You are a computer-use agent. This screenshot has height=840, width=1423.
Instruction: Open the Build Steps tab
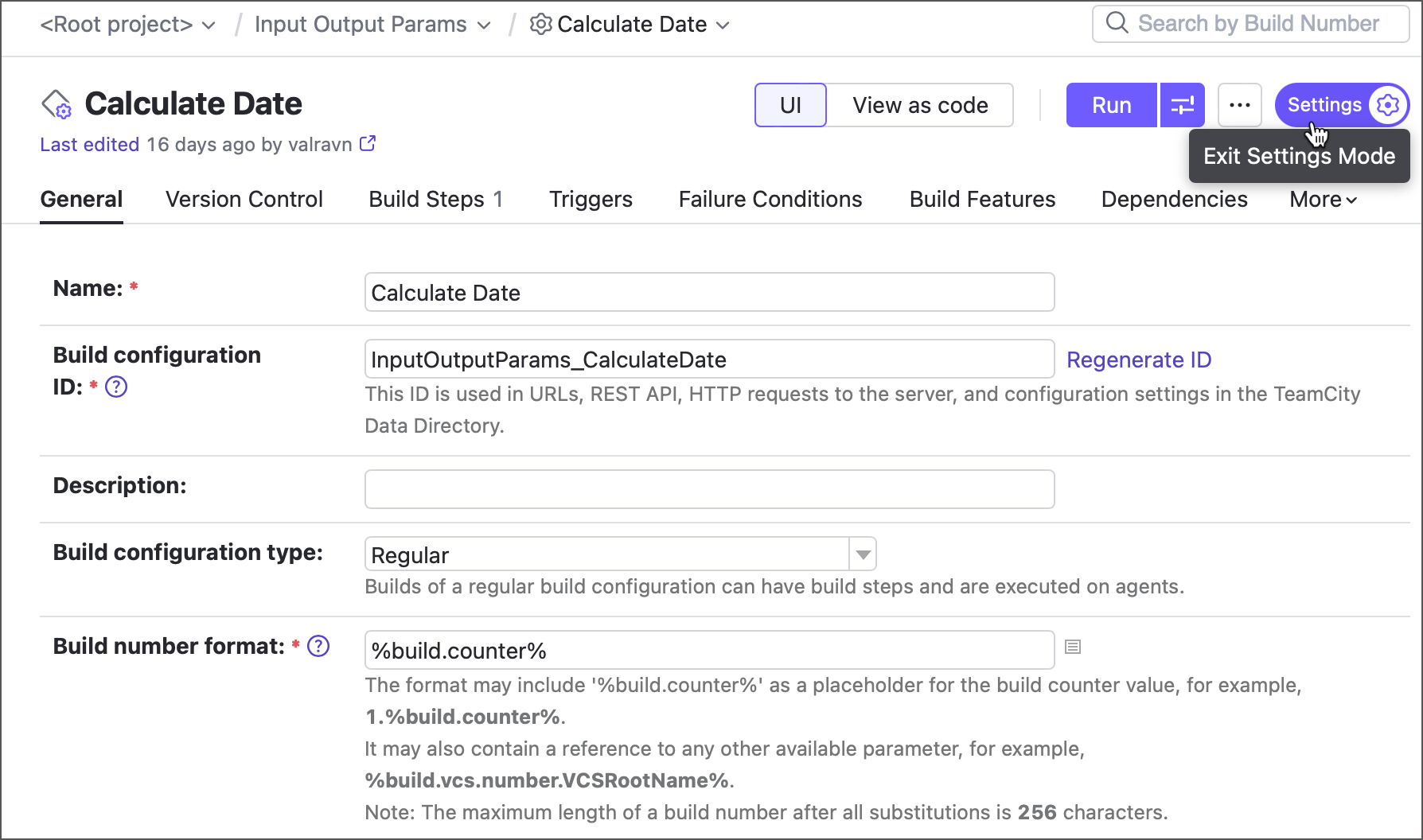(x=435, y=200)
